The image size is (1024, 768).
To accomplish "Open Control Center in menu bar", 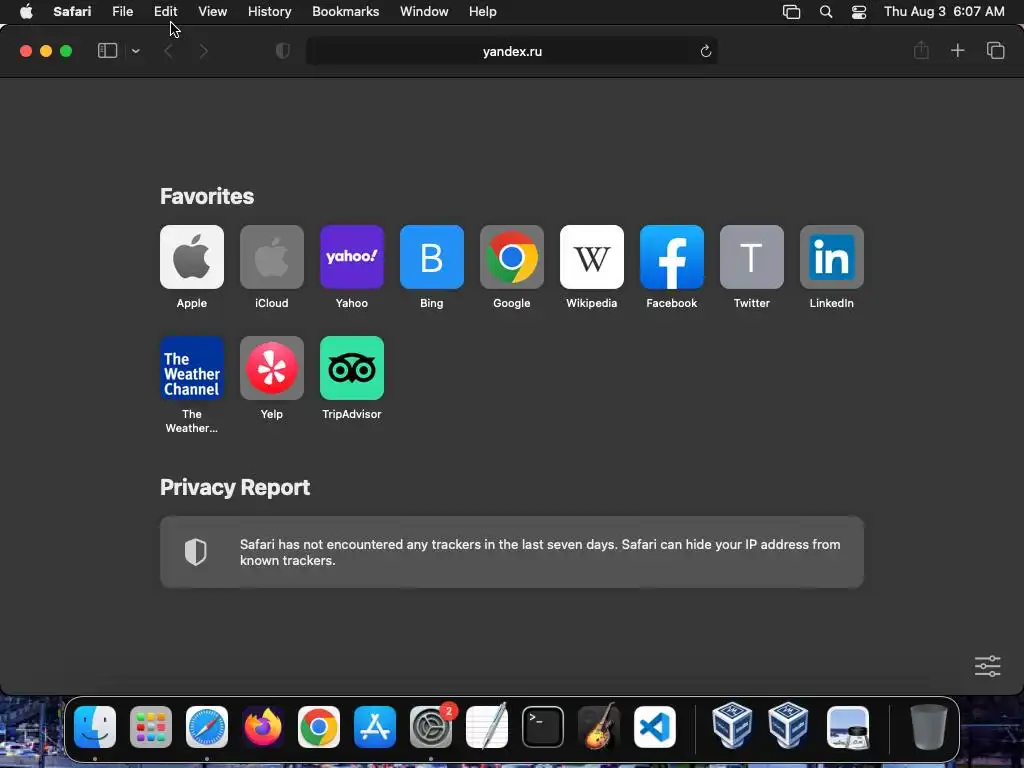I will coord(859,12).
